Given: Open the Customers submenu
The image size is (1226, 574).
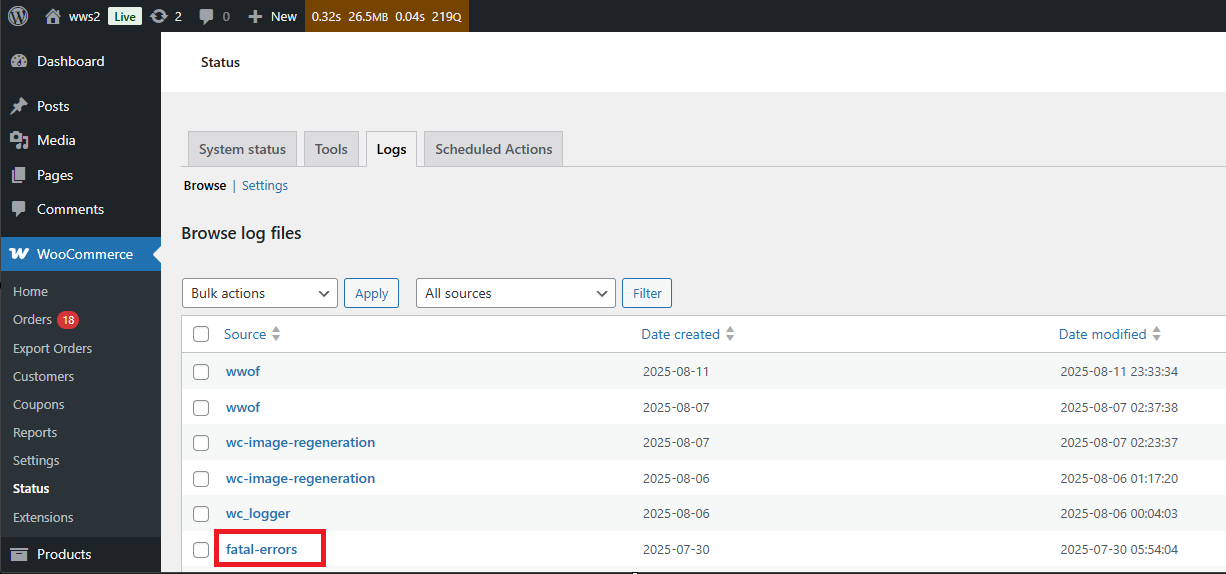Looking at the screenshot, I should pos(43,377).
